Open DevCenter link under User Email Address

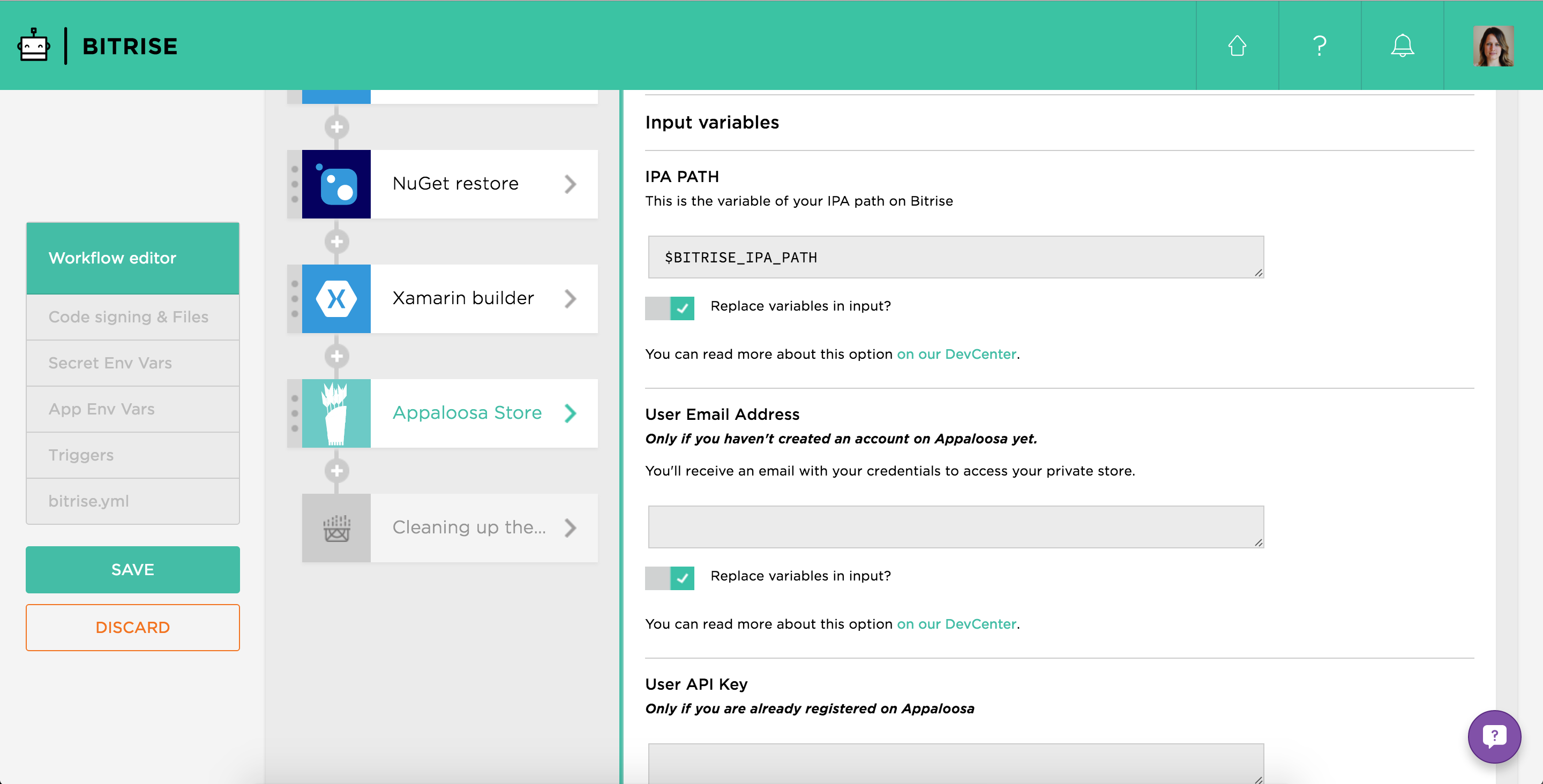coord(956,624)
